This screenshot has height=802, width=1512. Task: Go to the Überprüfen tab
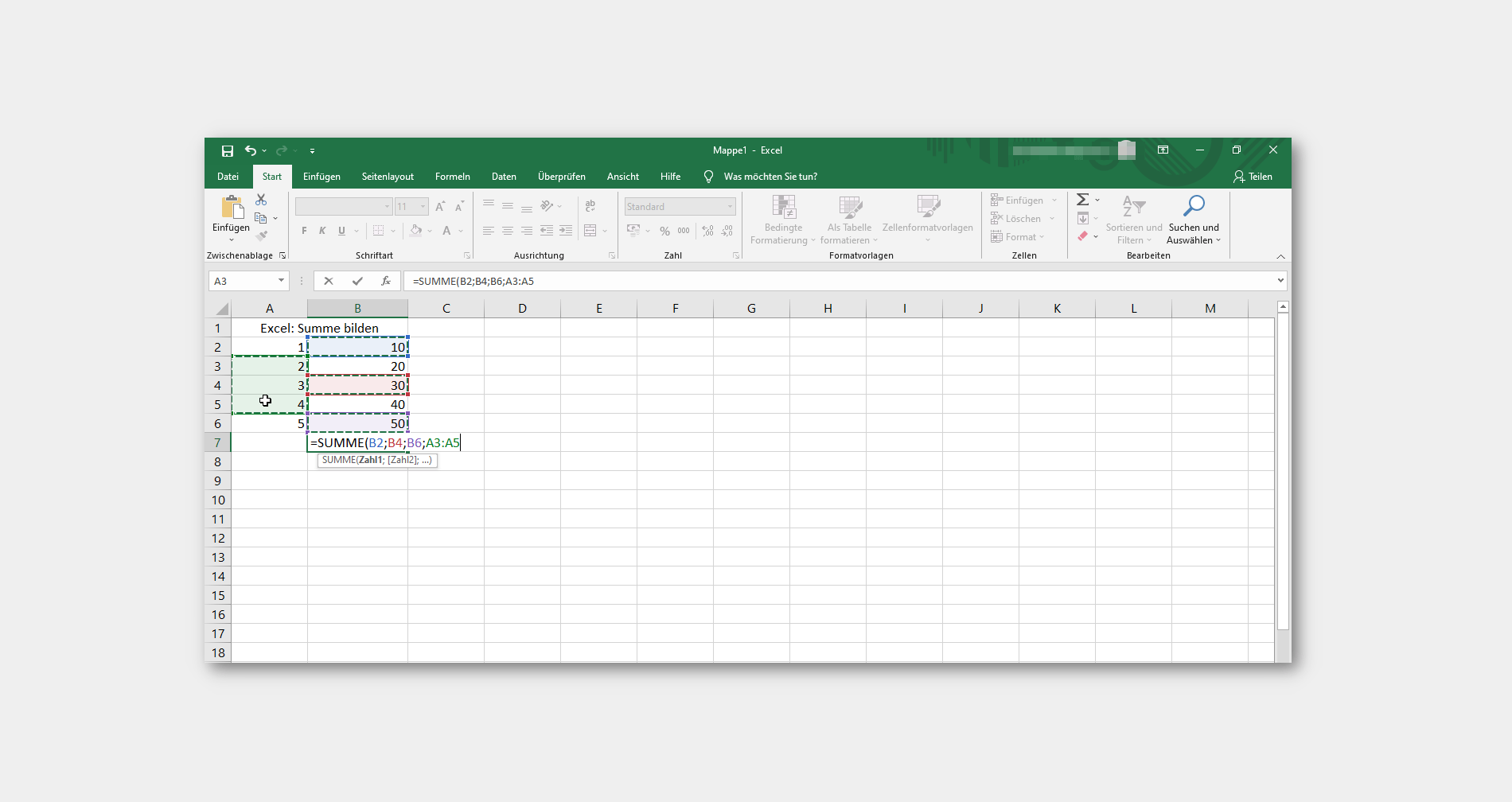pos(561,177)
